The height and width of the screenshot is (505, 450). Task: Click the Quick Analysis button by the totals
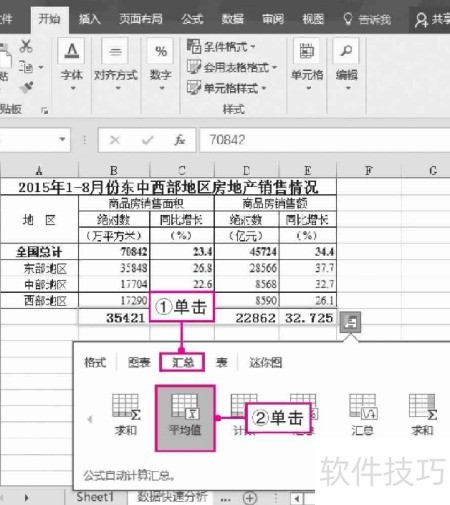350,322
